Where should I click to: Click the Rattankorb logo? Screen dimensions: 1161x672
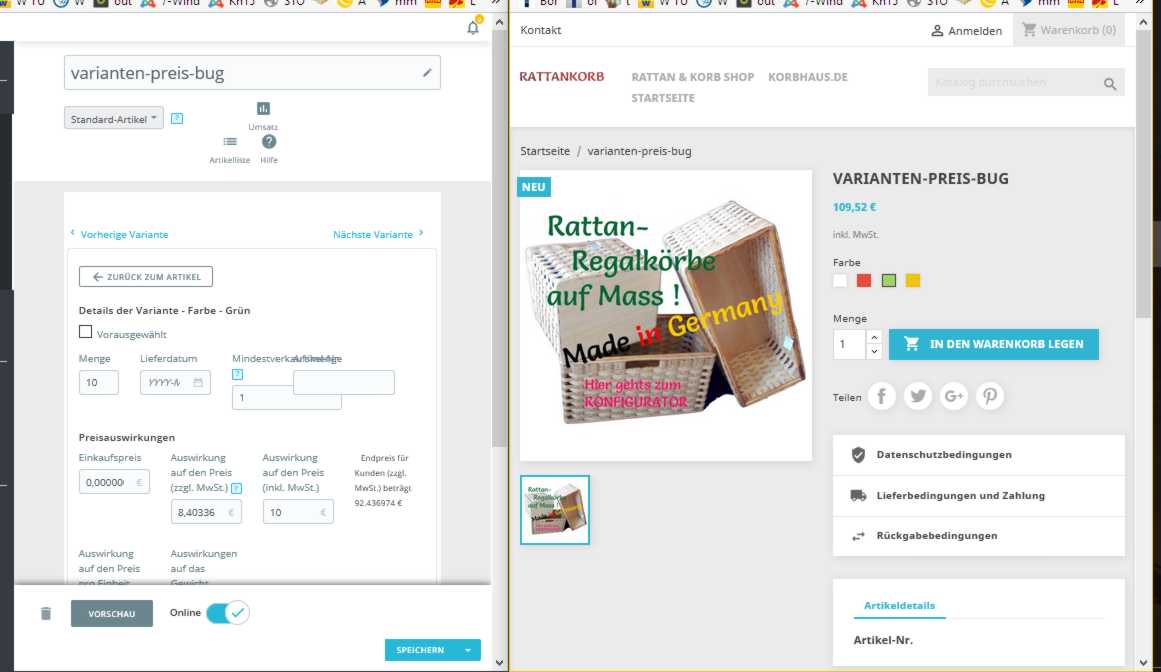pyautogui.click(x=561, y=76)
